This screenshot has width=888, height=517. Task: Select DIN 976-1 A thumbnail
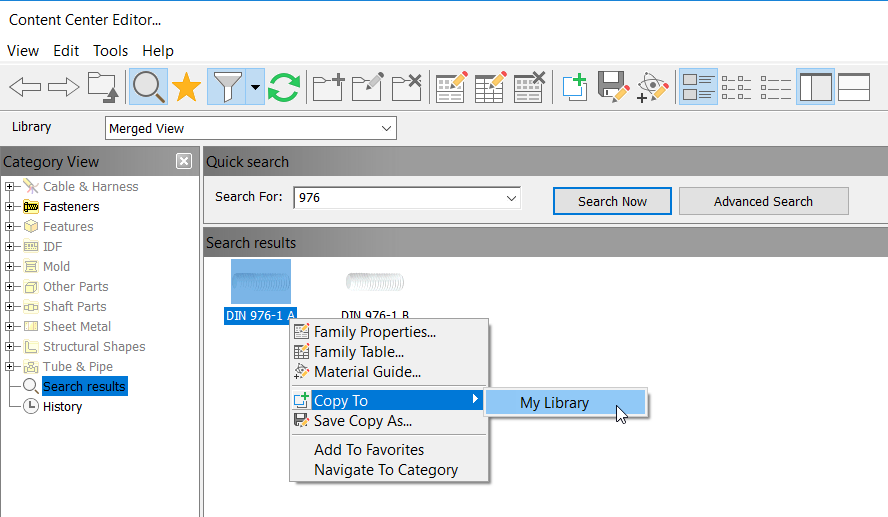pos(261,281)
